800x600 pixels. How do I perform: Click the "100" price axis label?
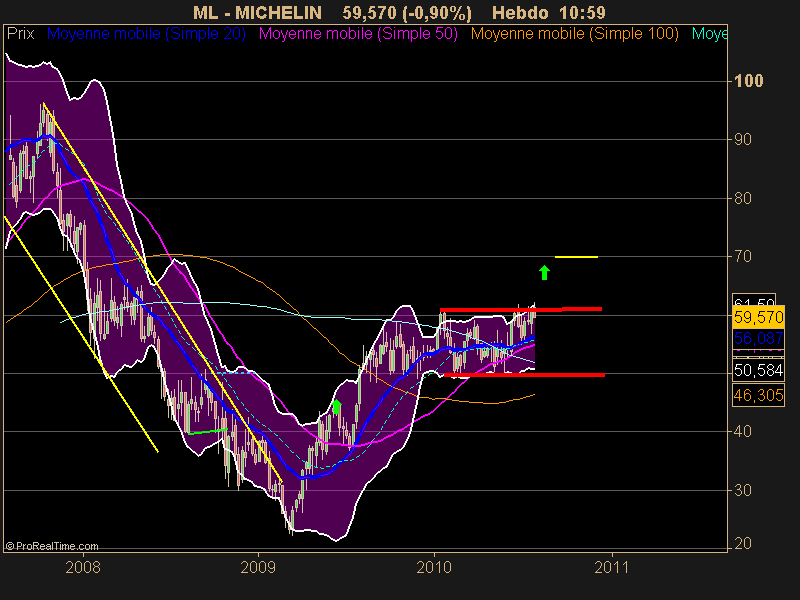pyautogui.click(x=748, y=81)
